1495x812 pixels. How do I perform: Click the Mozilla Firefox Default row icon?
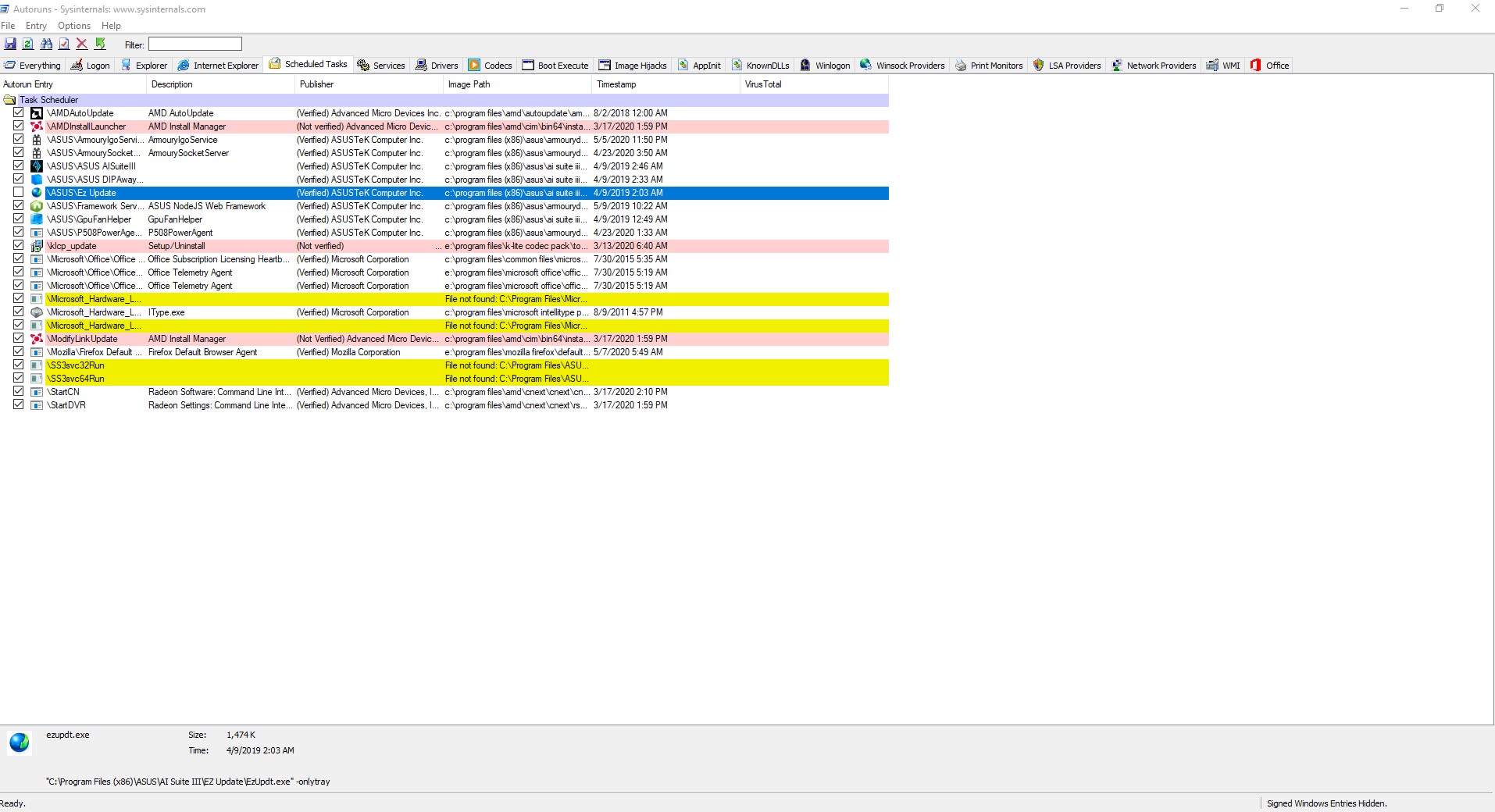37,352
